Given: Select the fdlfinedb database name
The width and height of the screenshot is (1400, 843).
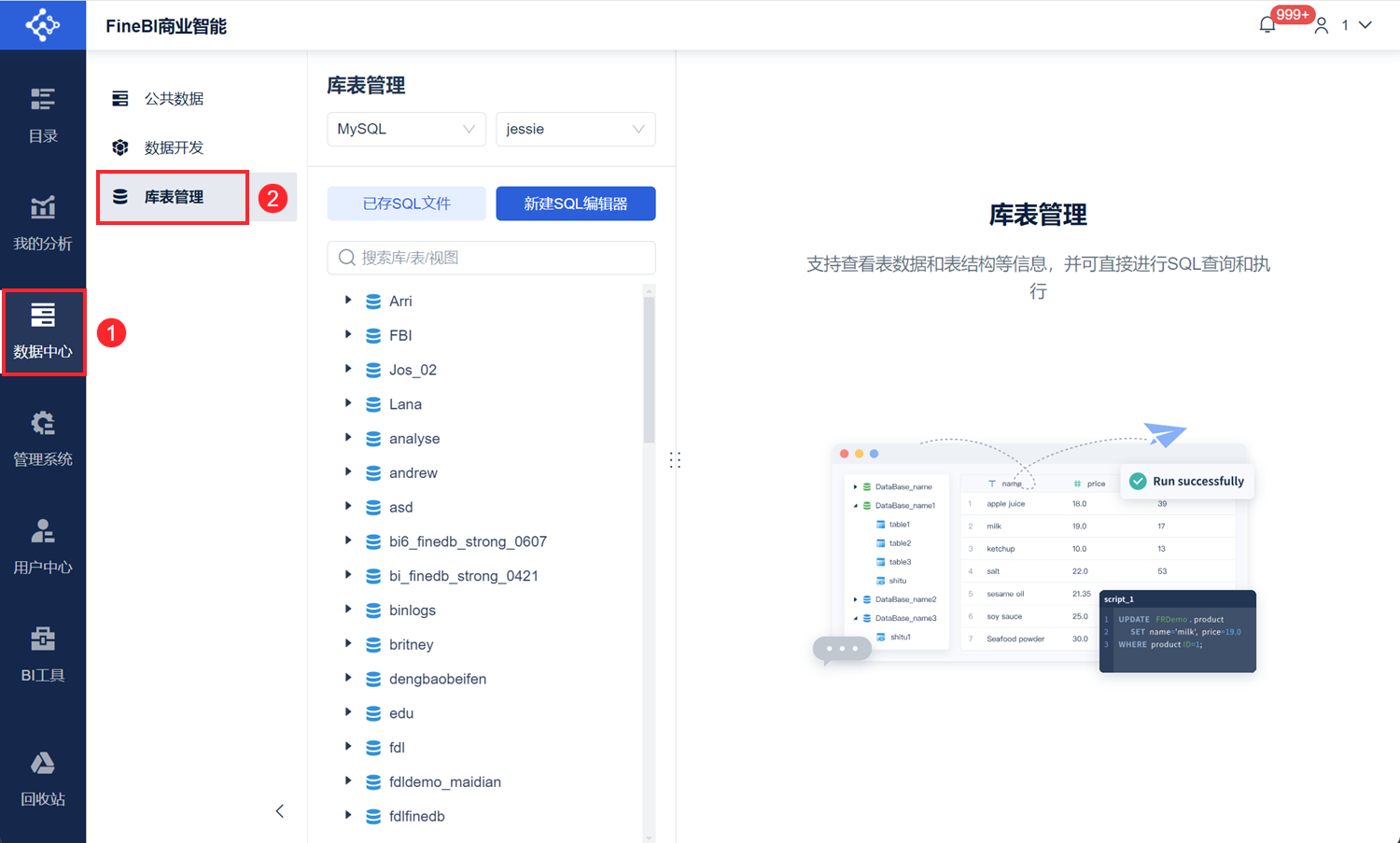Looking at the screenshot, I should [417, 816].
